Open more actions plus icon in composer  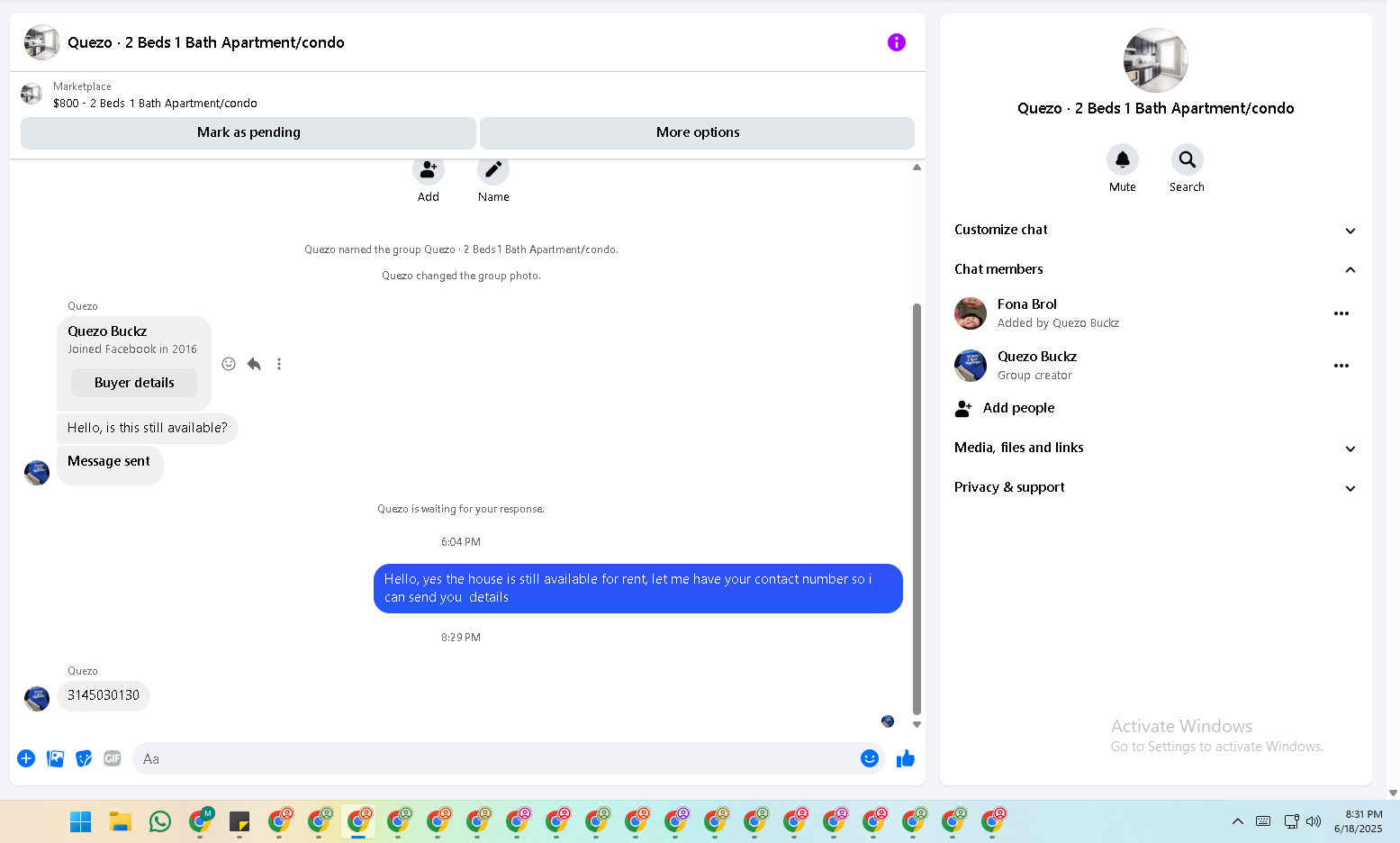point(26,758)
